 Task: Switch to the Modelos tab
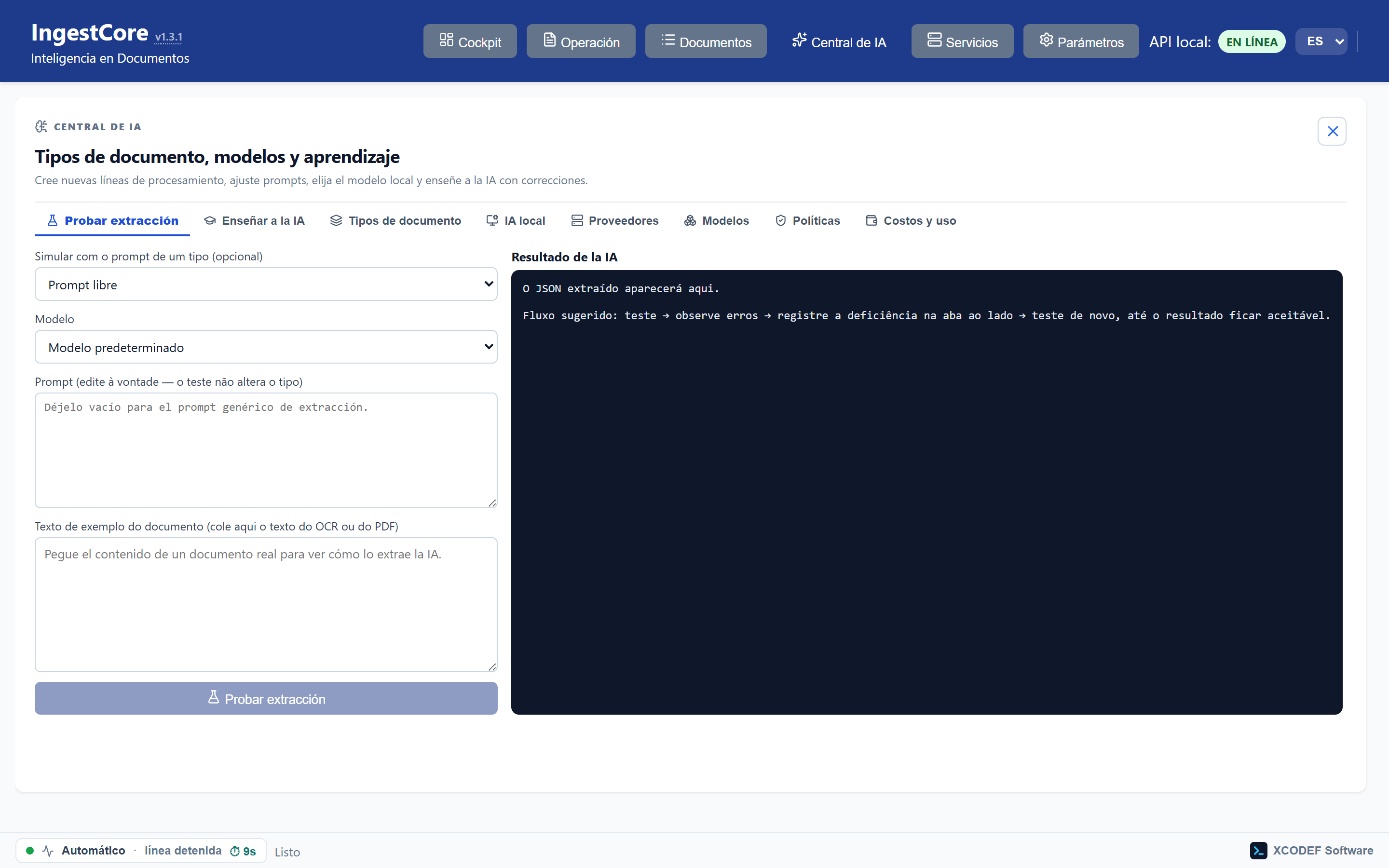[716, 220]
